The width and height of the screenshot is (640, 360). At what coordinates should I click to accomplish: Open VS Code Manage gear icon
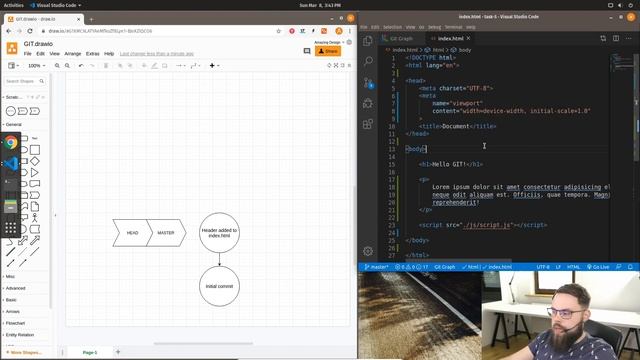(x=368, y=251)
